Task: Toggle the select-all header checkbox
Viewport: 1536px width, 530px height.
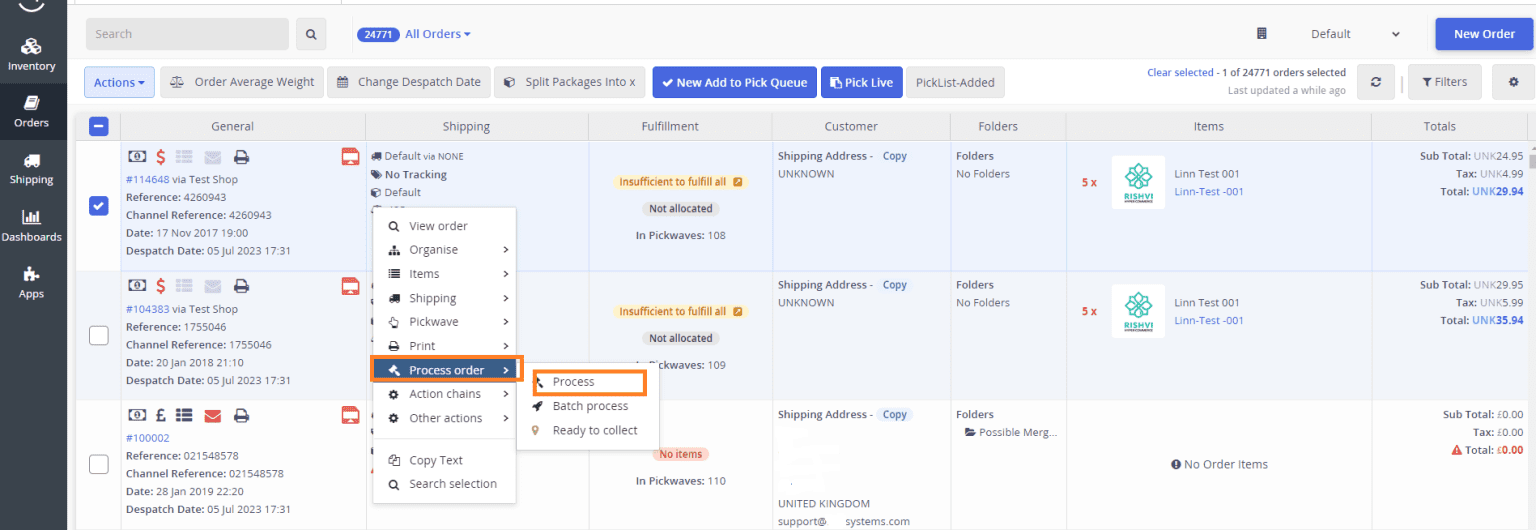Action: click(x=98, y=126)
